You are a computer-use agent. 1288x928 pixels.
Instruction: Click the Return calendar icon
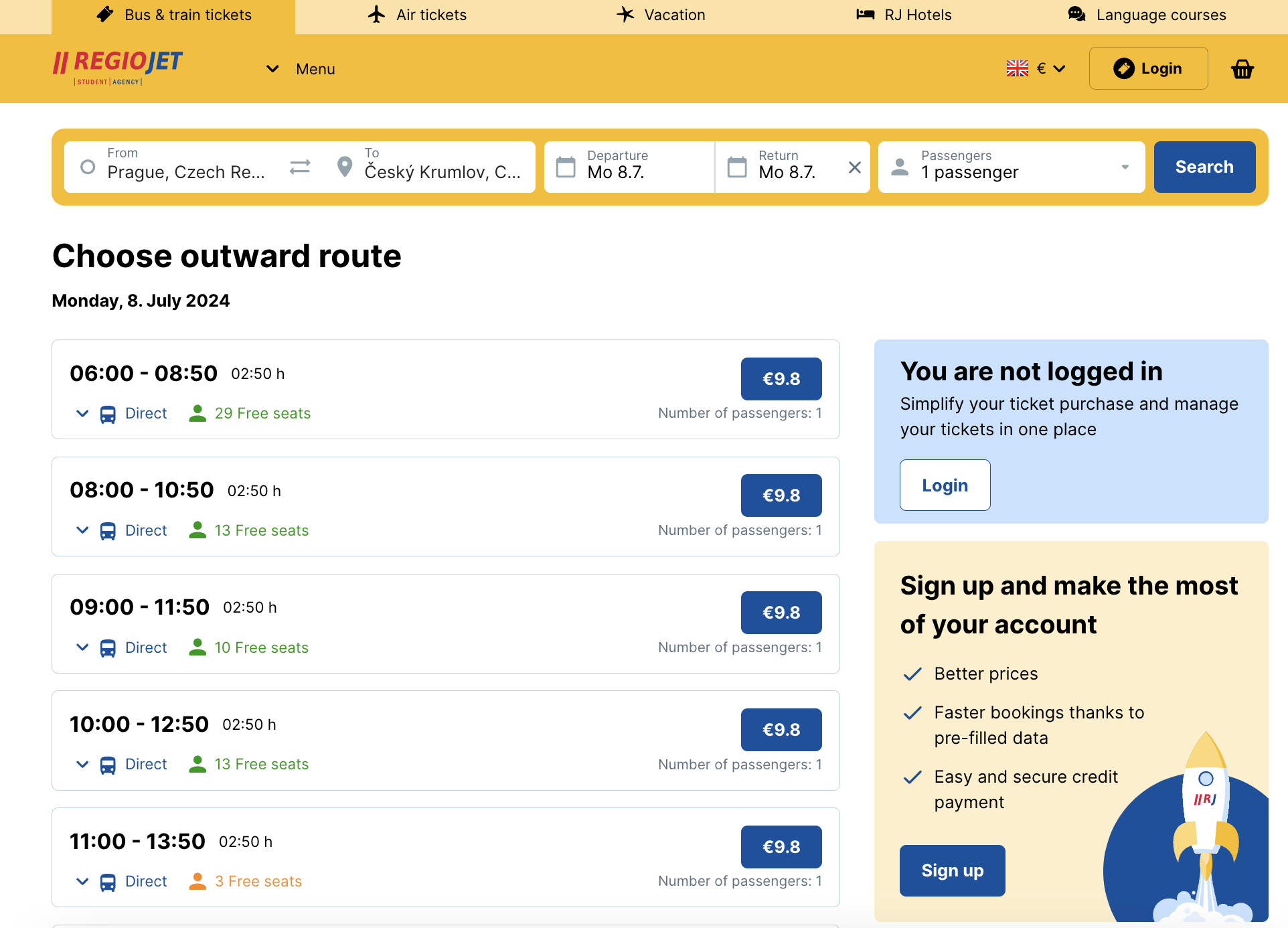[x=737, y=167]
